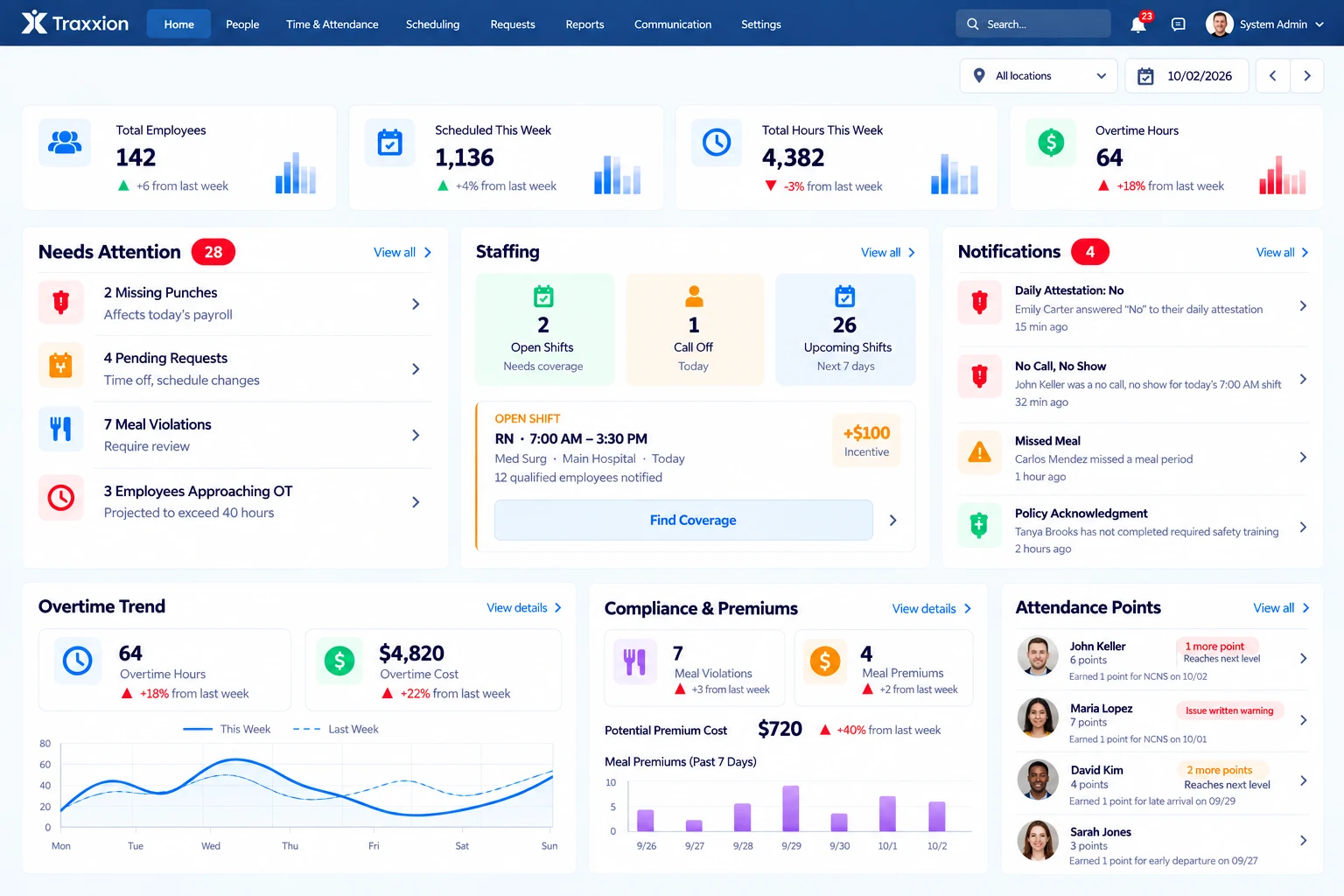Viewport: 1344px width, 896px height.
Task: Click the Total Employees people icon
Action: coord(65,142)
